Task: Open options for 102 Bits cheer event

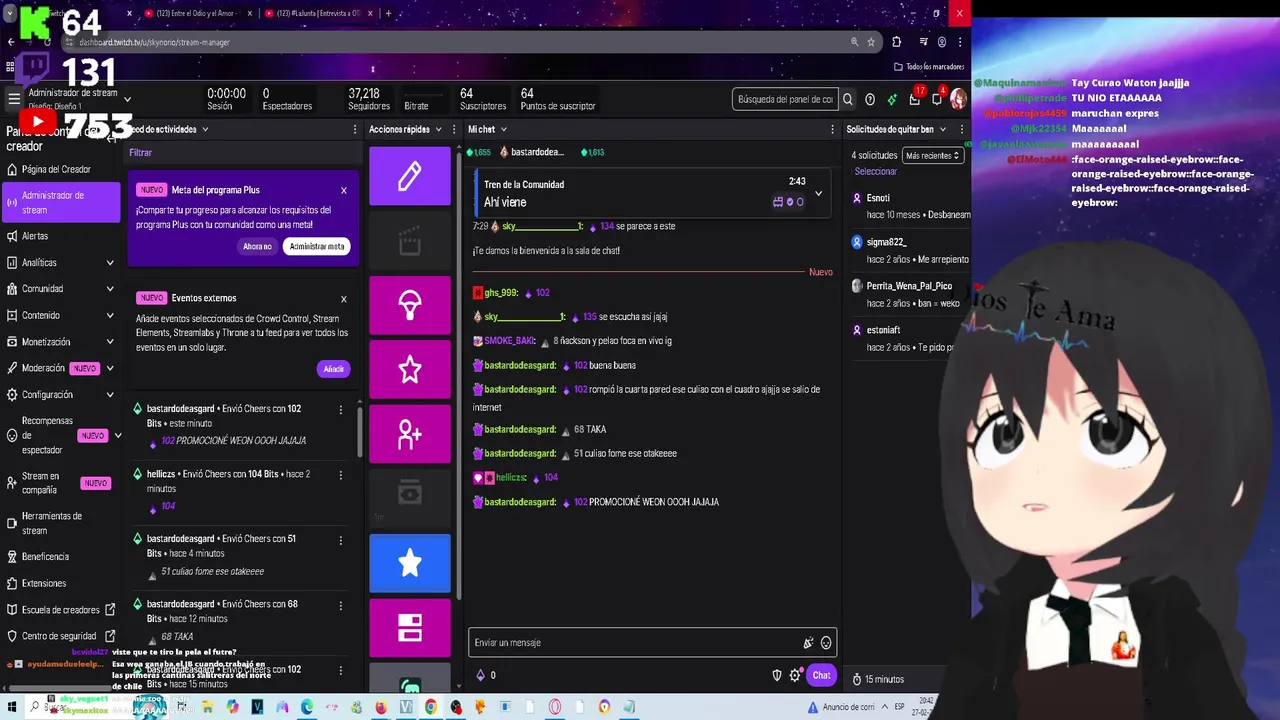Action: point(341,410)
